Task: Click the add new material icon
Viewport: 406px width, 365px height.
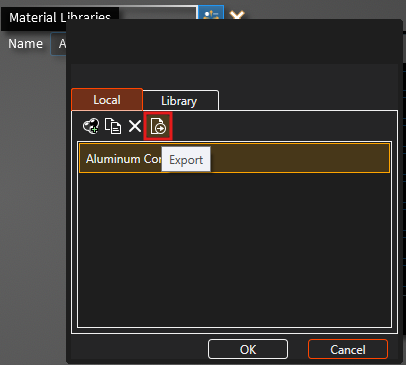Action: point(91,126)
